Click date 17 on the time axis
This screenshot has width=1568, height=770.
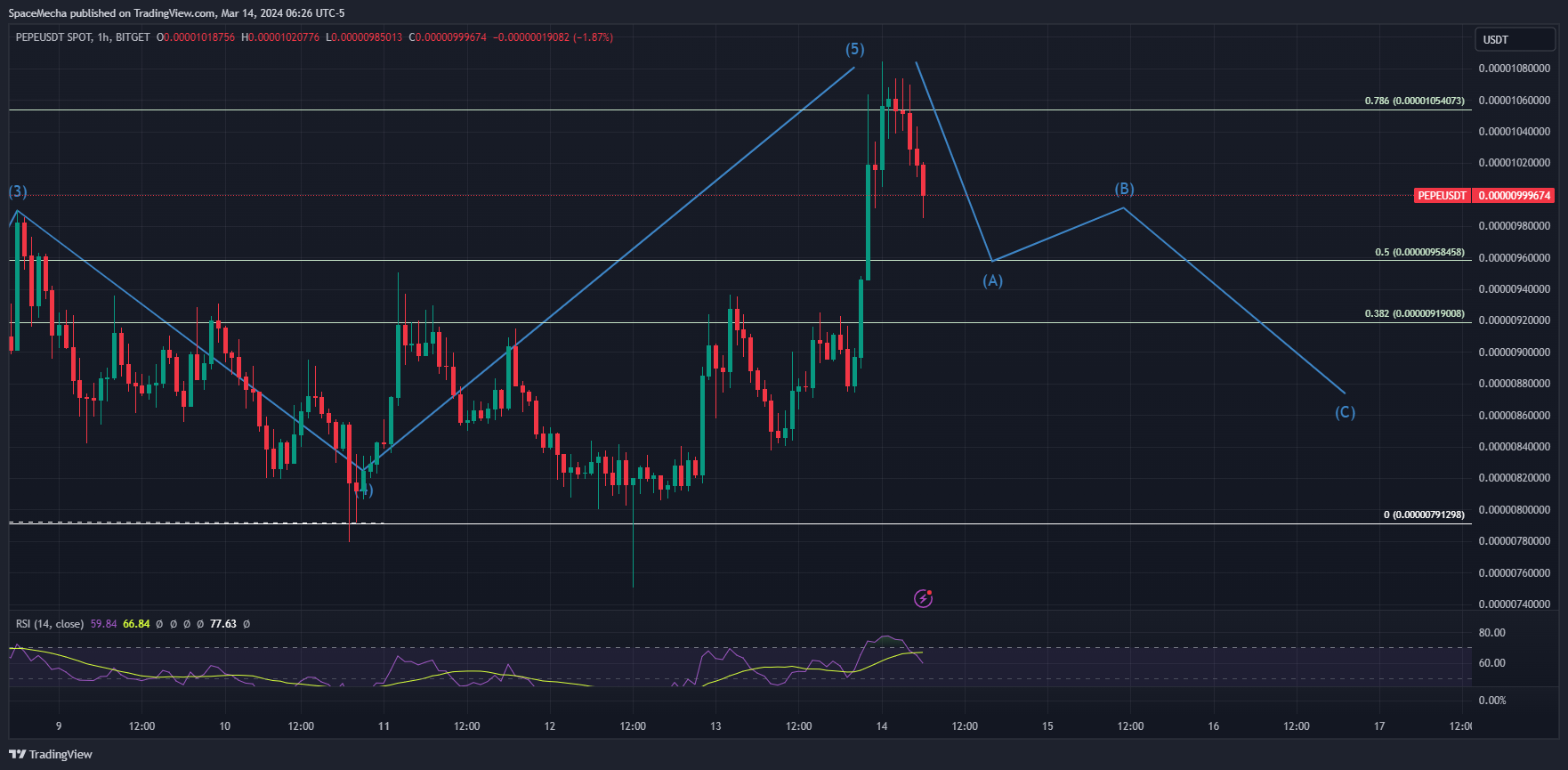pyautogui.click(x=1379, y=726)
